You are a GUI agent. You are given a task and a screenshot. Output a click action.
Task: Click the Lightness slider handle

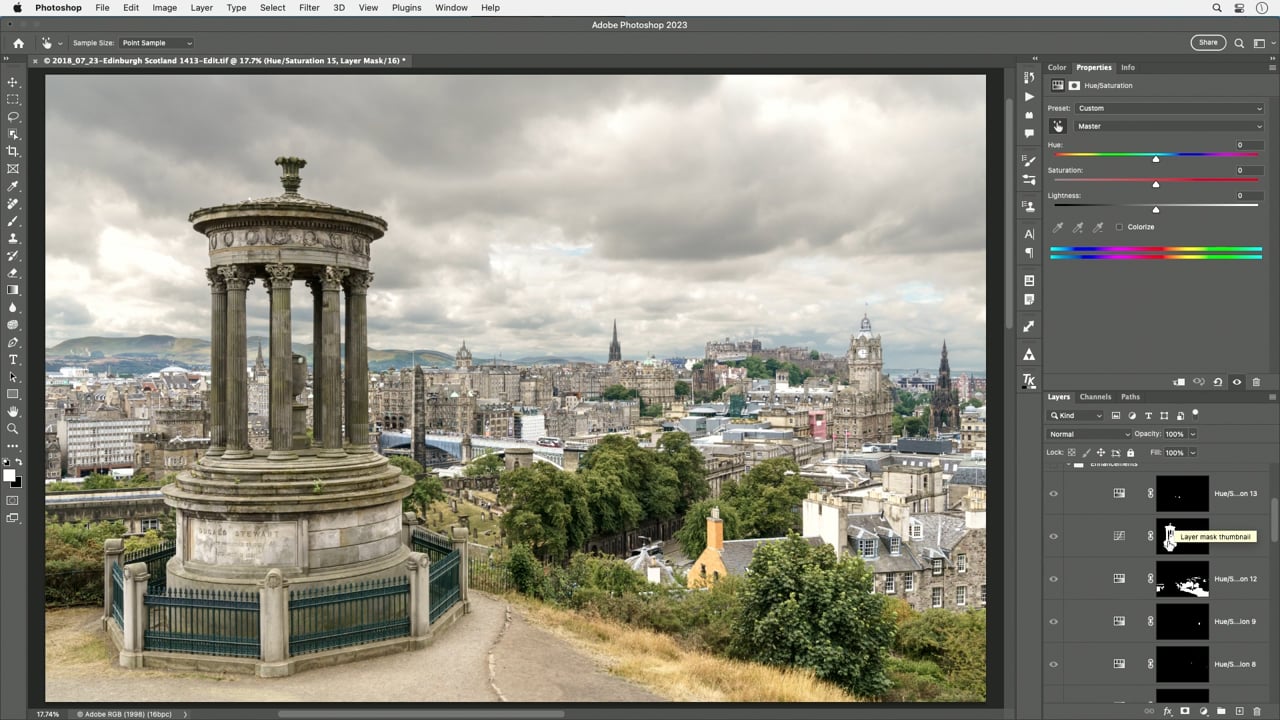click(1156, 209)
